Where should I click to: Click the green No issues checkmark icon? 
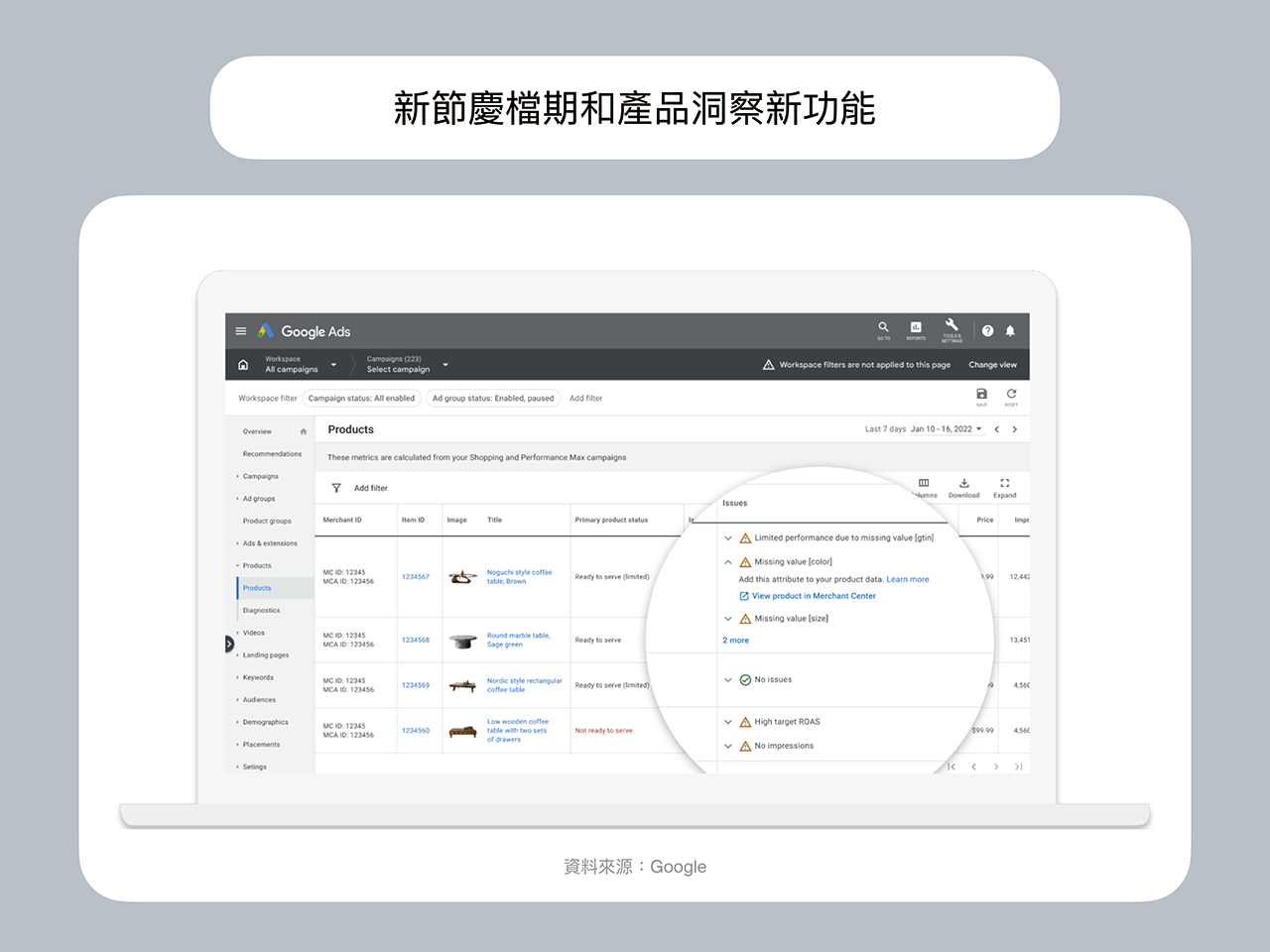tap(745, 680)
